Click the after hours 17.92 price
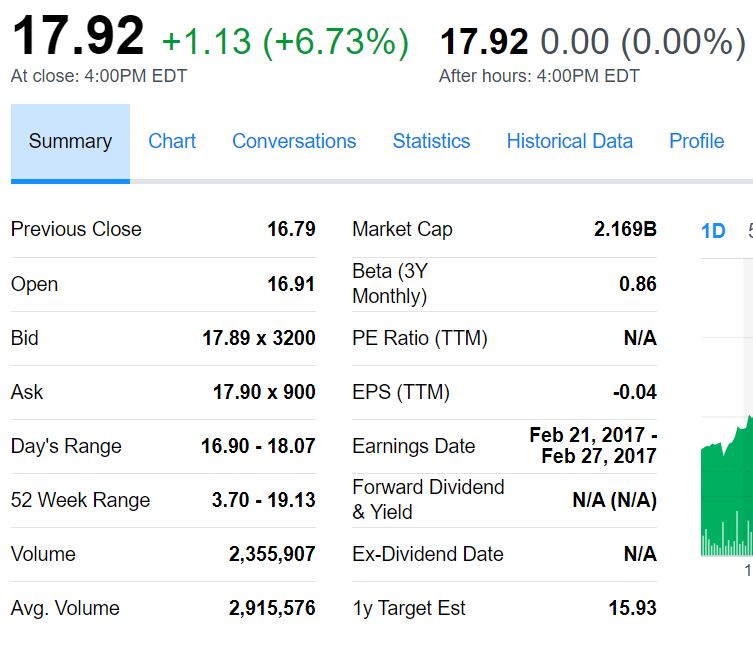The image size is (753, 645). coord(484,41)
